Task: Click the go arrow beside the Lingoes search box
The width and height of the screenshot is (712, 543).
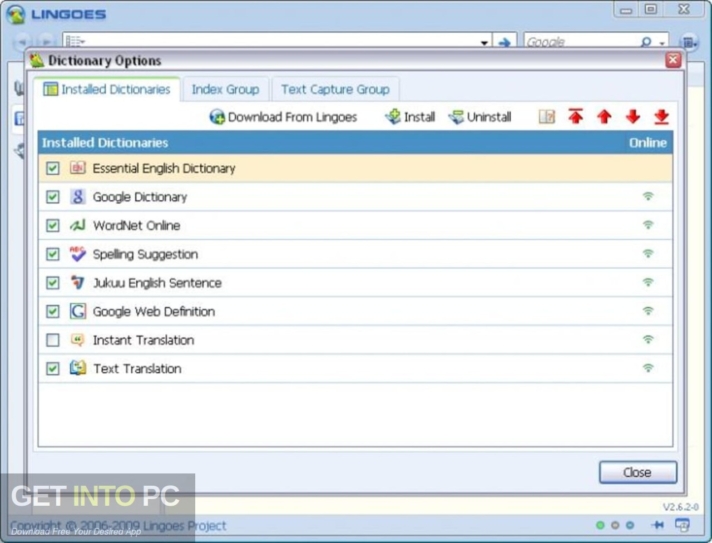Action: (504, 42)
